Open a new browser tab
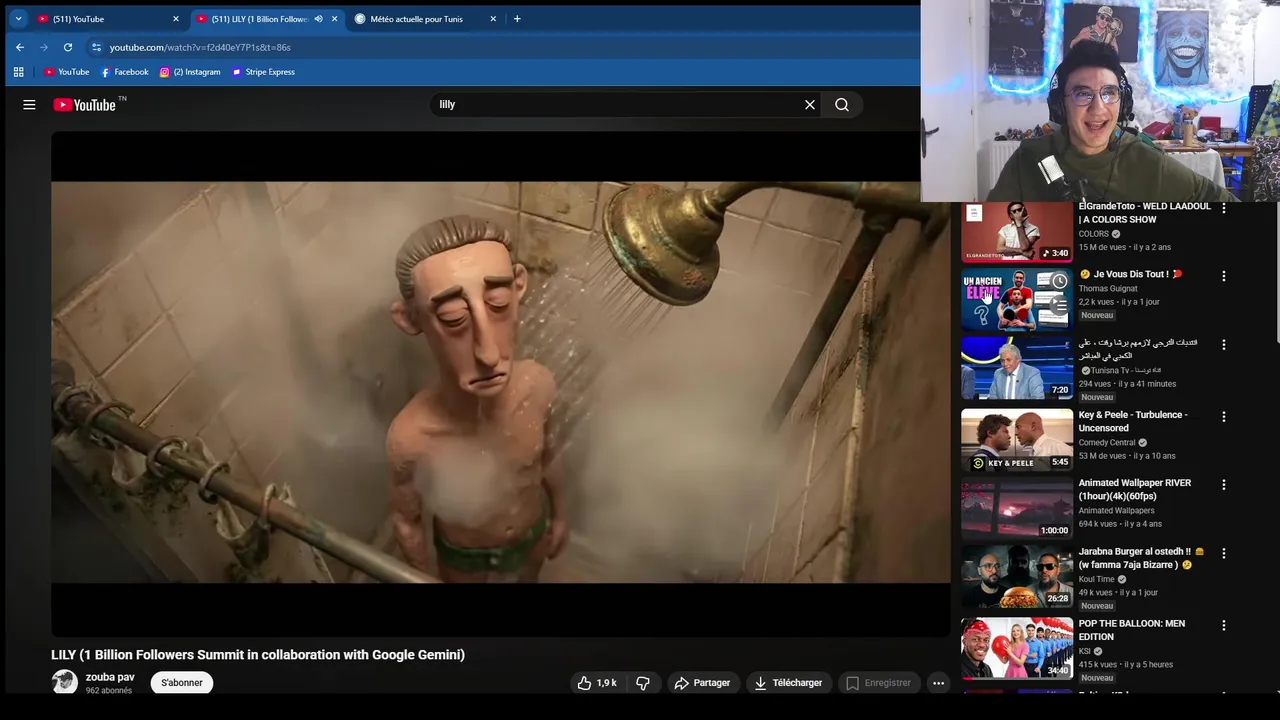This screenshot has width=1280, height=720. pyautogui.click(x=517, y=19)
